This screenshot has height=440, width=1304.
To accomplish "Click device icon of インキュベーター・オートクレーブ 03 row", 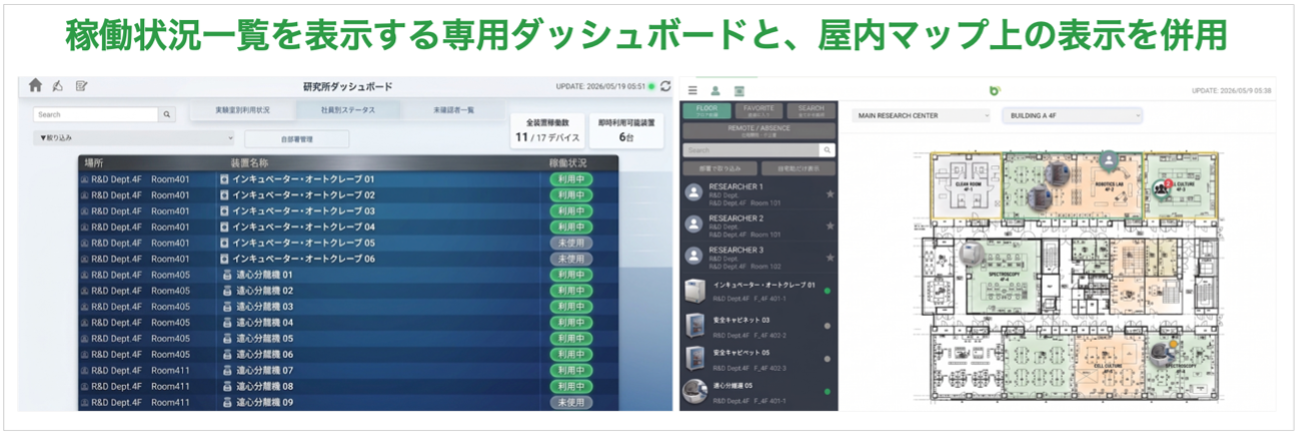I will pos(225,211).
